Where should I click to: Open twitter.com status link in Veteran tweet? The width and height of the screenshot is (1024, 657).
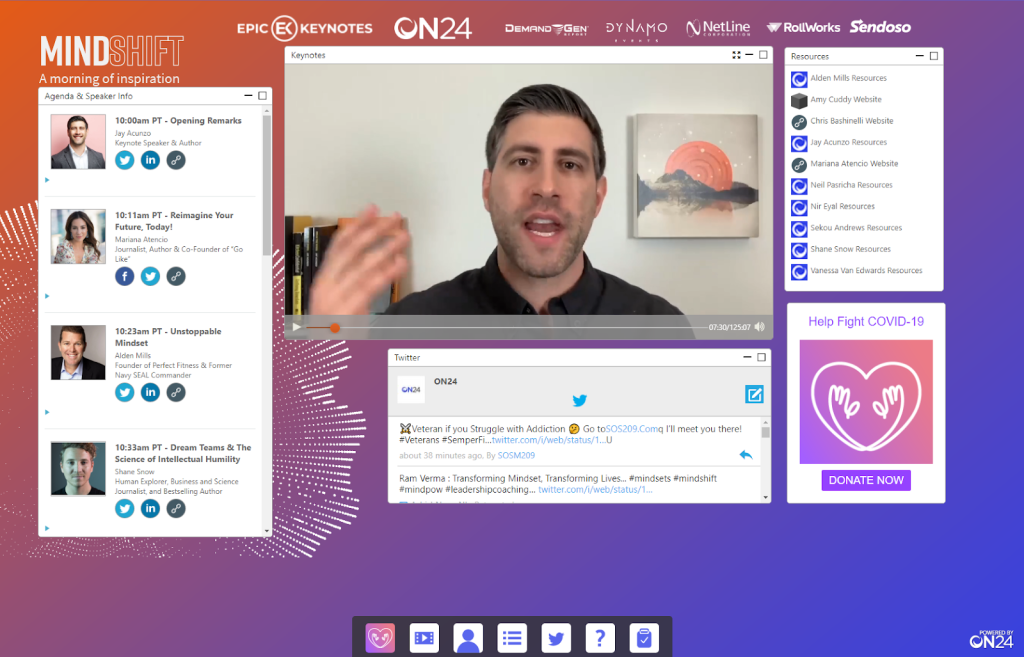(549, 440)
